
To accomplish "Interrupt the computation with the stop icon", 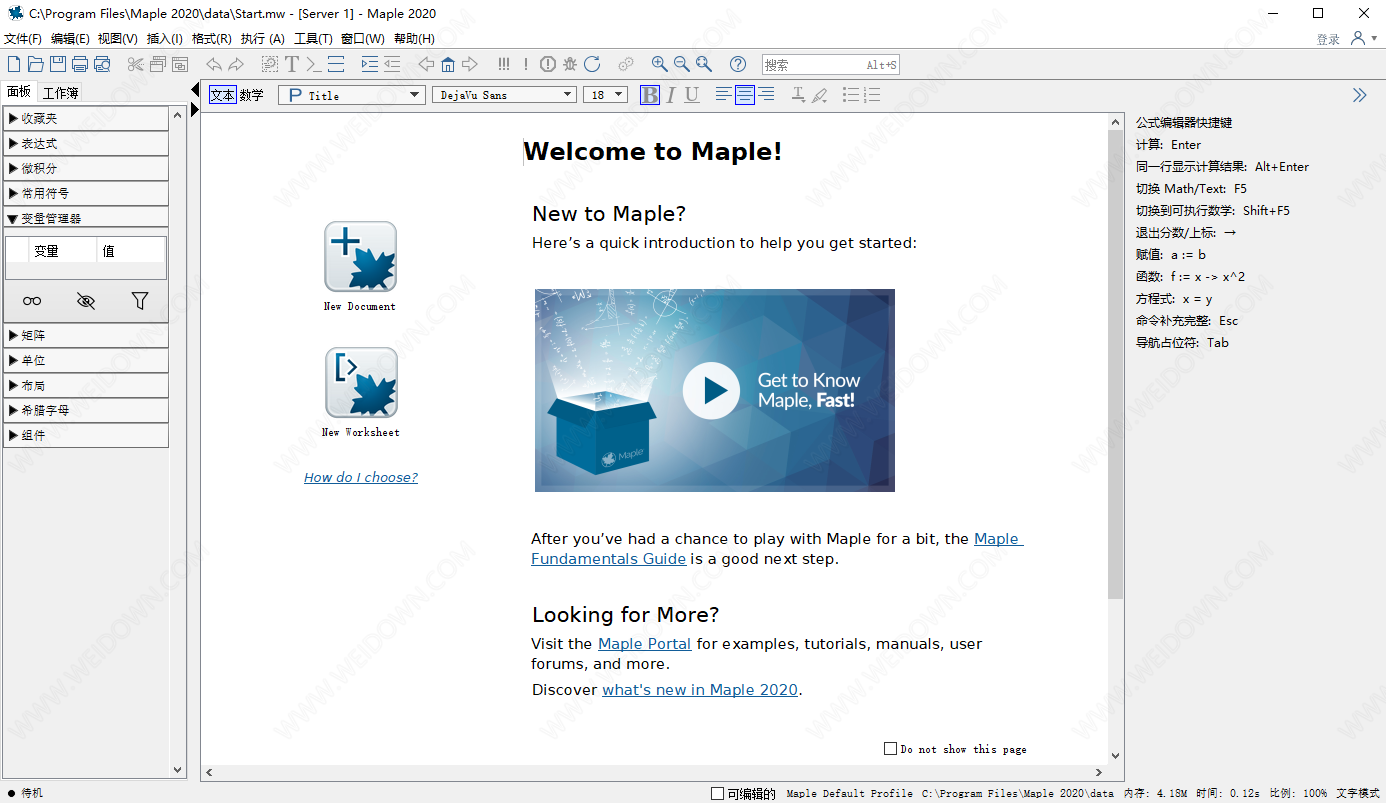I will coord(548,64).
